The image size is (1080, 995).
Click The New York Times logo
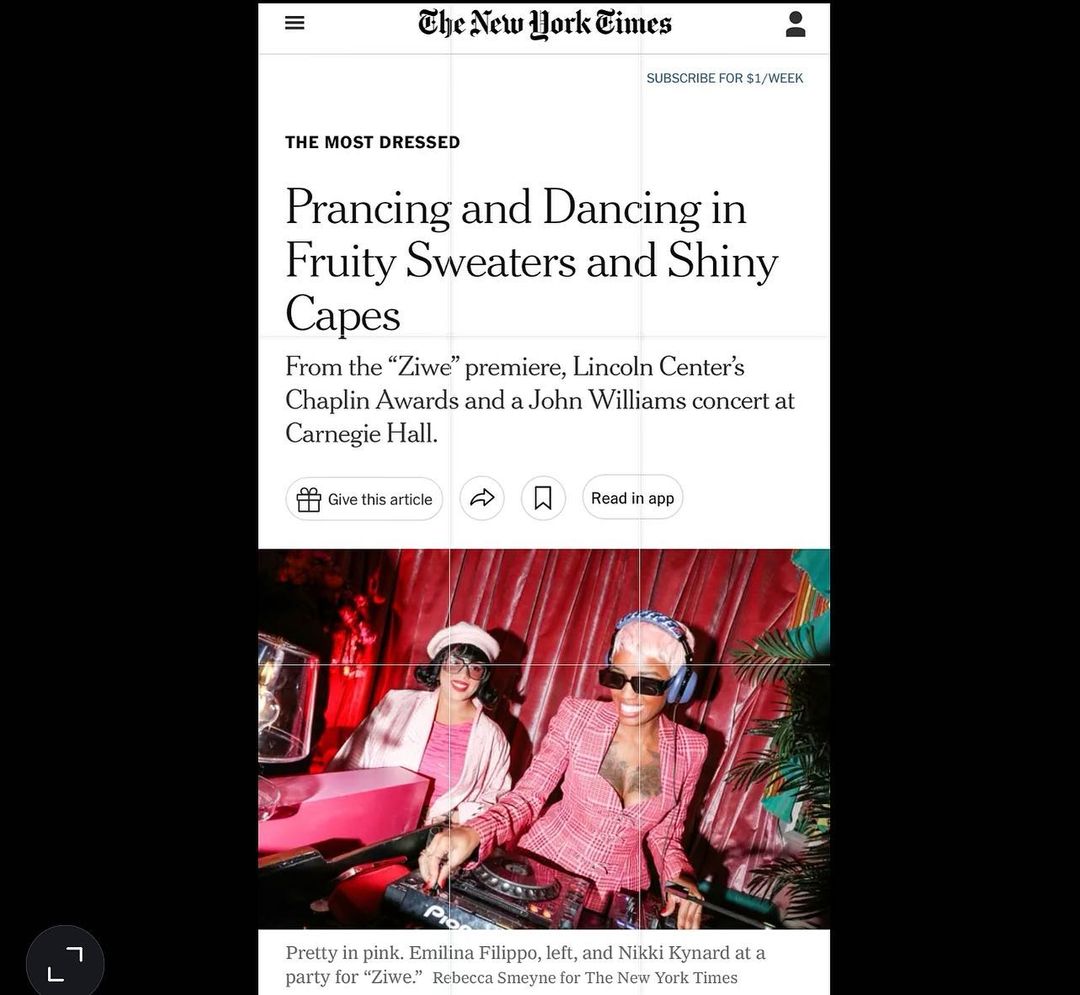click(544, 24)
